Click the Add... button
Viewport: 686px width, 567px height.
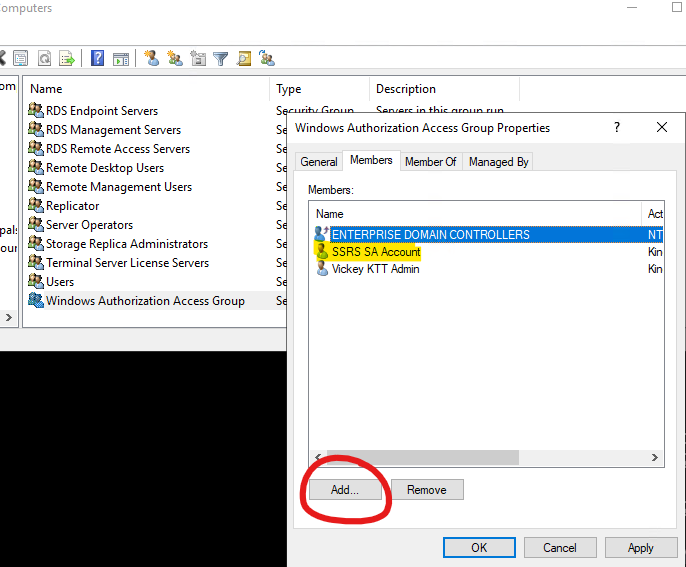345,490
